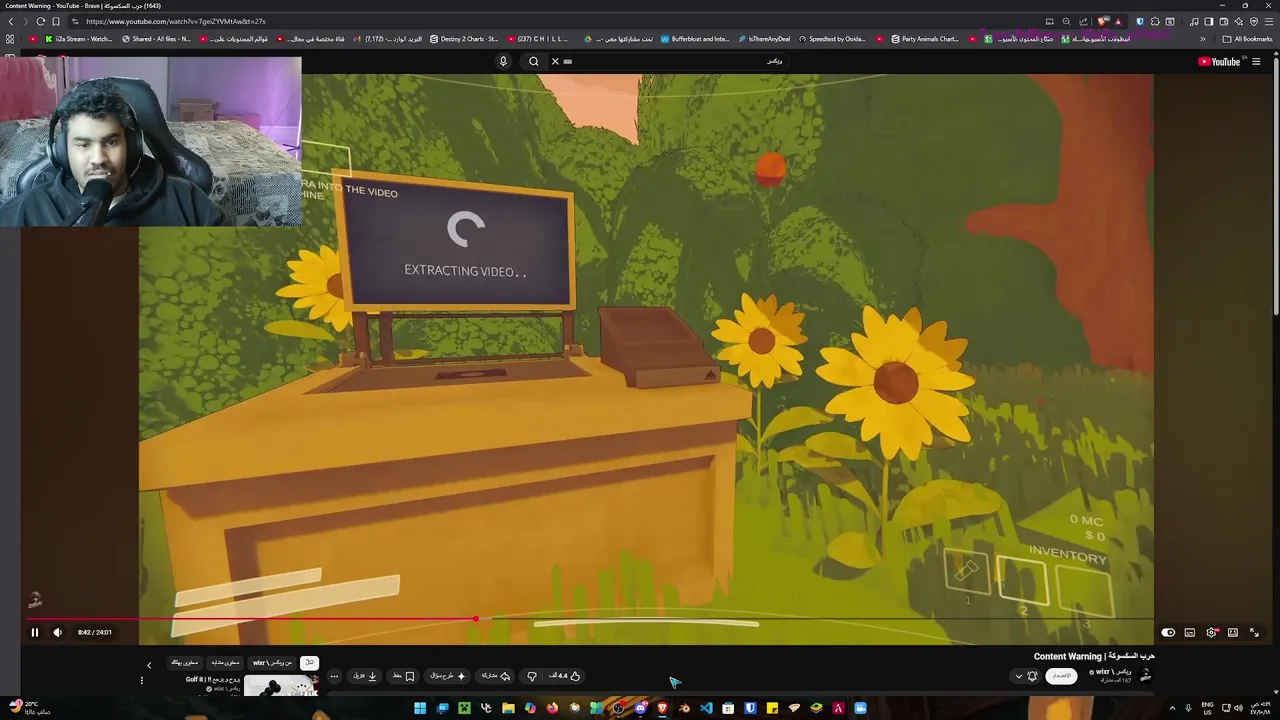This screenshot has width=1280, height=720.
Task: Click the sparkle Ask button
Action: (x=447, y=676)
